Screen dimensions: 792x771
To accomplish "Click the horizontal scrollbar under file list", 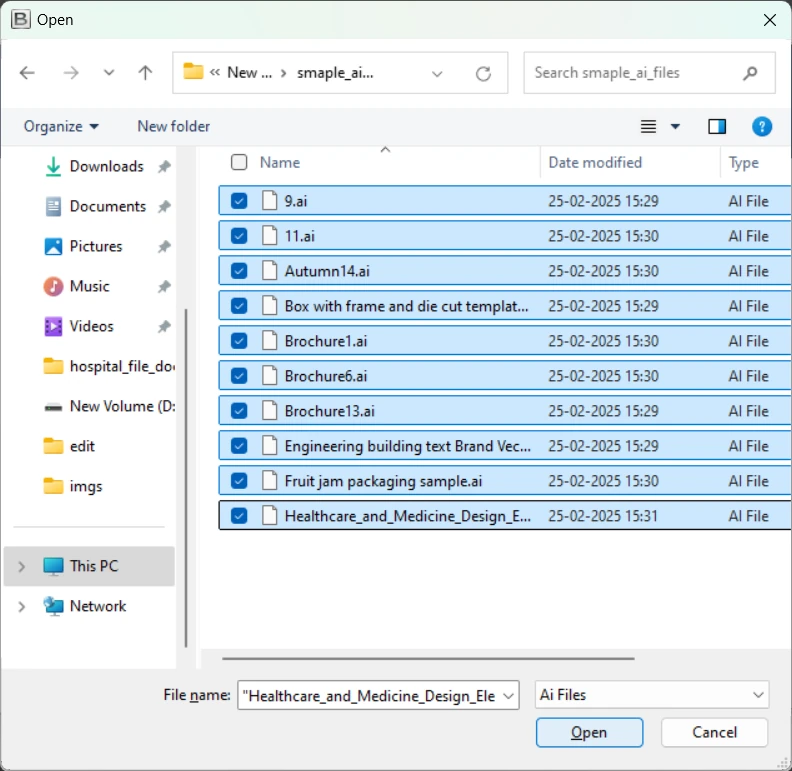I will click(428, 658).
